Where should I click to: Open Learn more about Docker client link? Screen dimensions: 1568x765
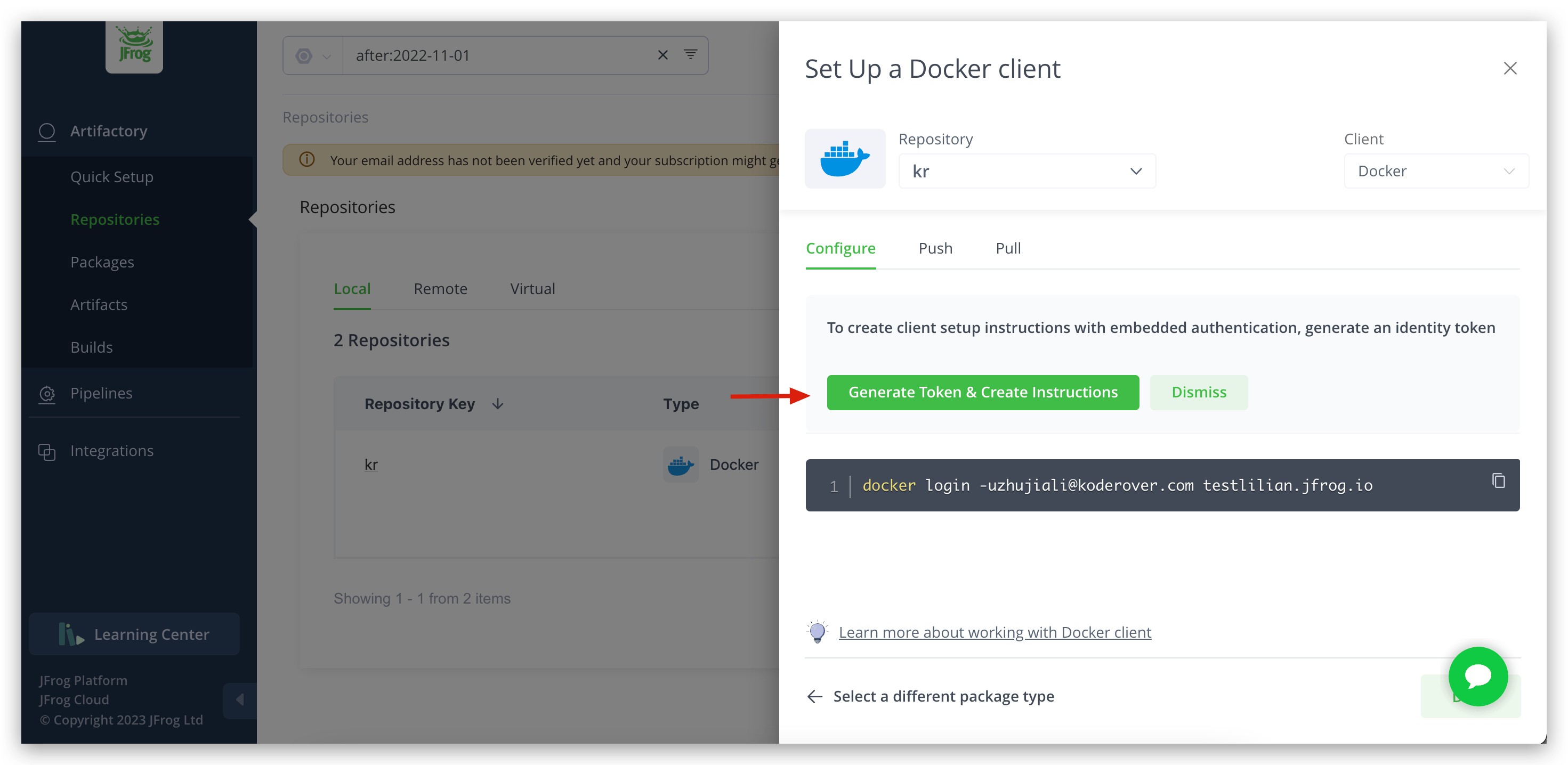995,632
